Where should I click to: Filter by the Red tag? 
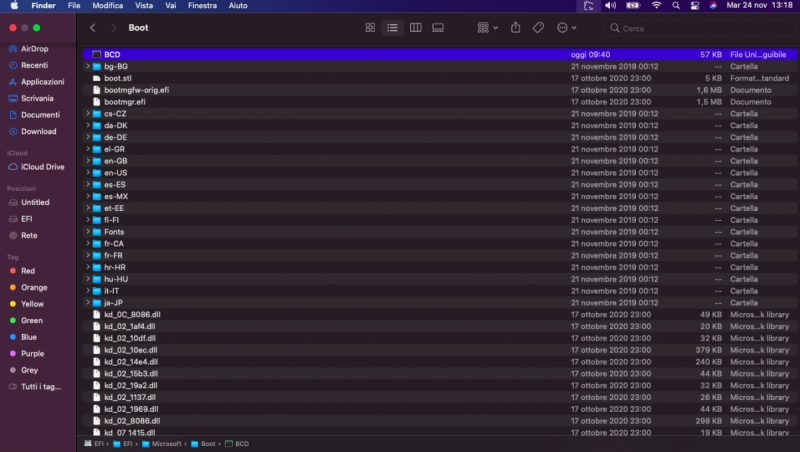(28, 271)
